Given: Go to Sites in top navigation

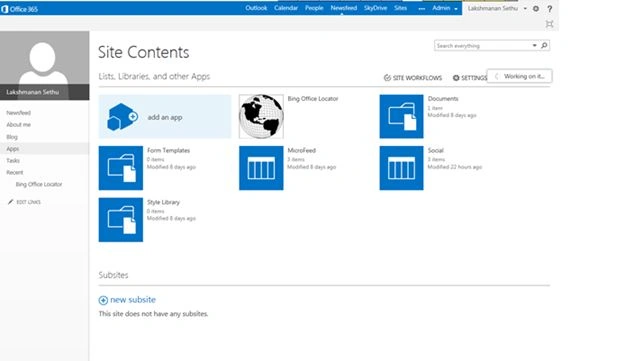Looking at the screenshot, I should point(400,8).
